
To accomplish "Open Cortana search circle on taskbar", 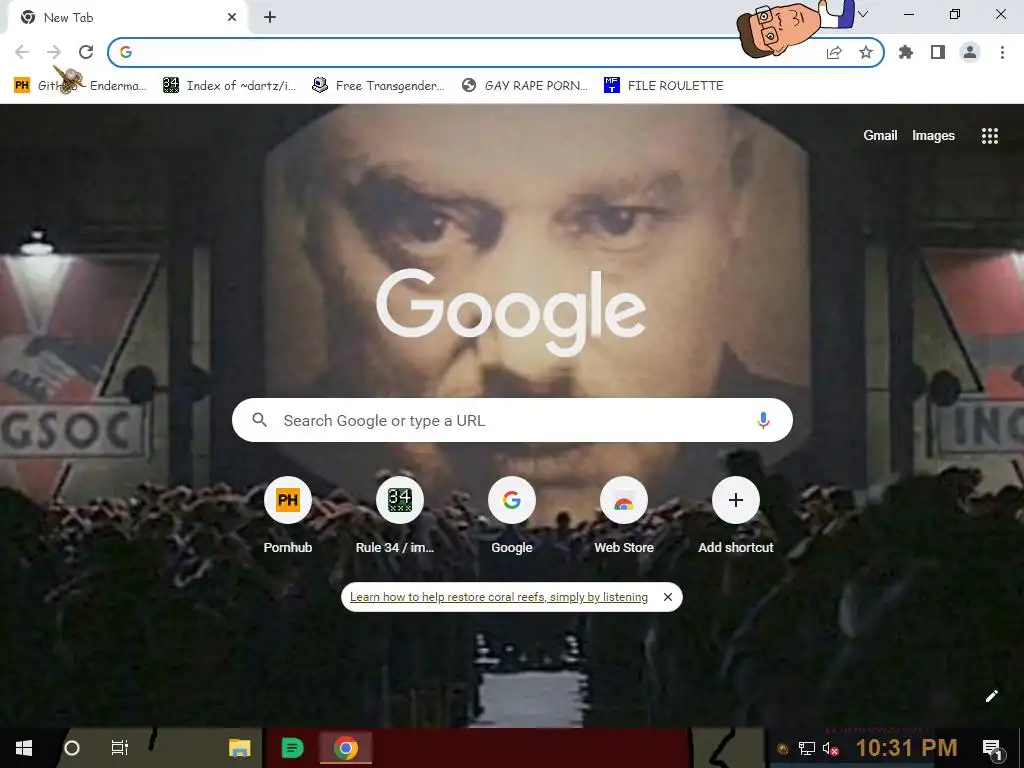I will point(72,748).
